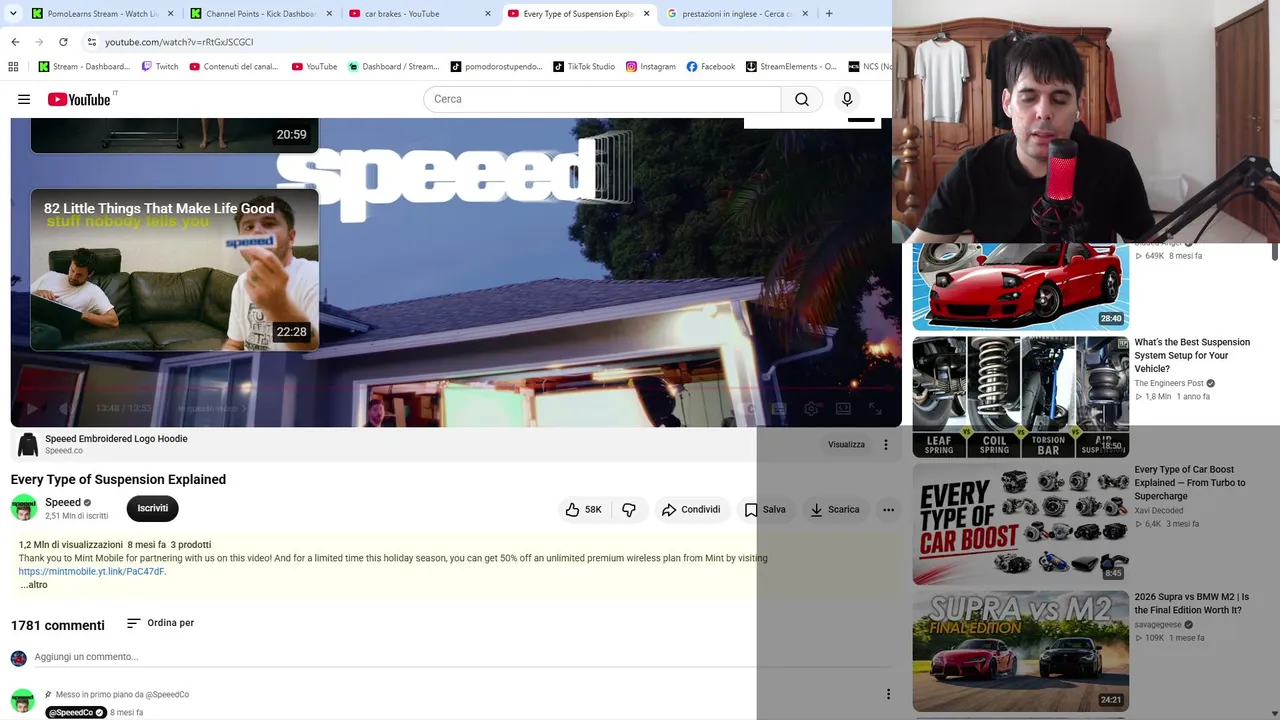Click the search magnifier button

click(802, 99)
